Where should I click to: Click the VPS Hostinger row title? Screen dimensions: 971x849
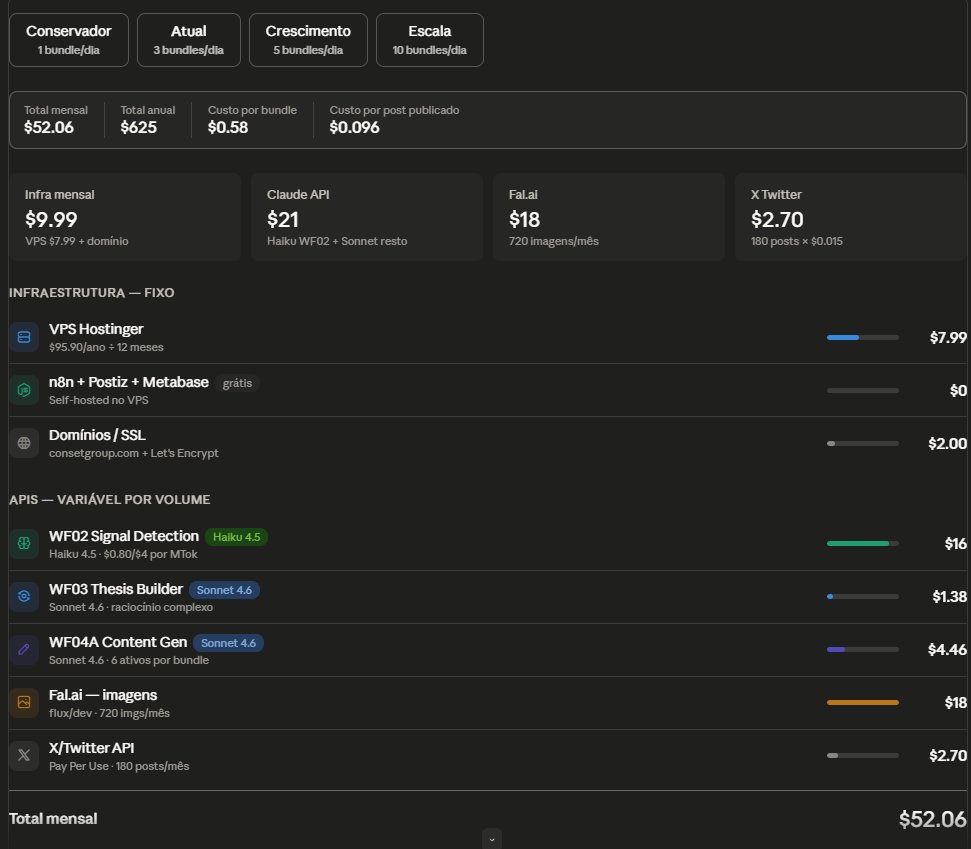[96, 329]
